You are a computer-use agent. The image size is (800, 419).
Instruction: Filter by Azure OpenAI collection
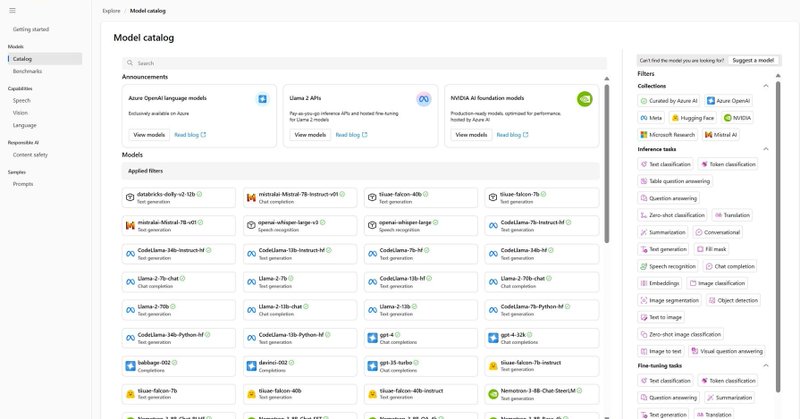(728, 101)
